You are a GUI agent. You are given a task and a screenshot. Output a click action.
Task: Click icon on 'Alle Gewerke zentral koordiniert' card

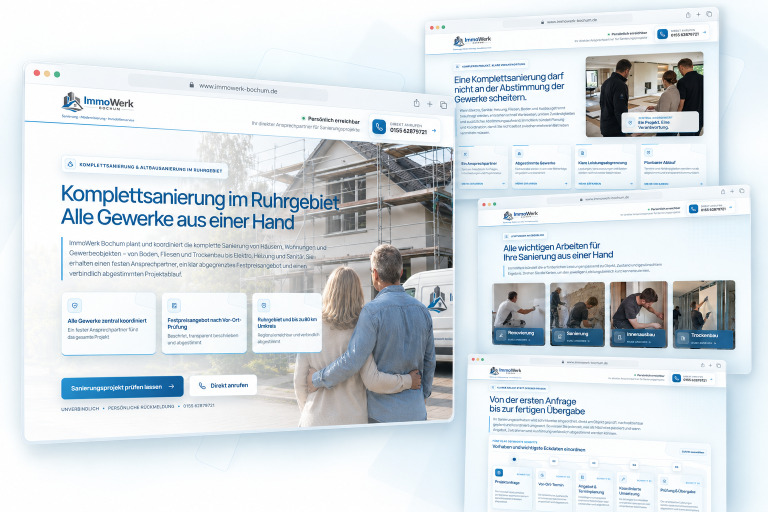pos(74,305)
